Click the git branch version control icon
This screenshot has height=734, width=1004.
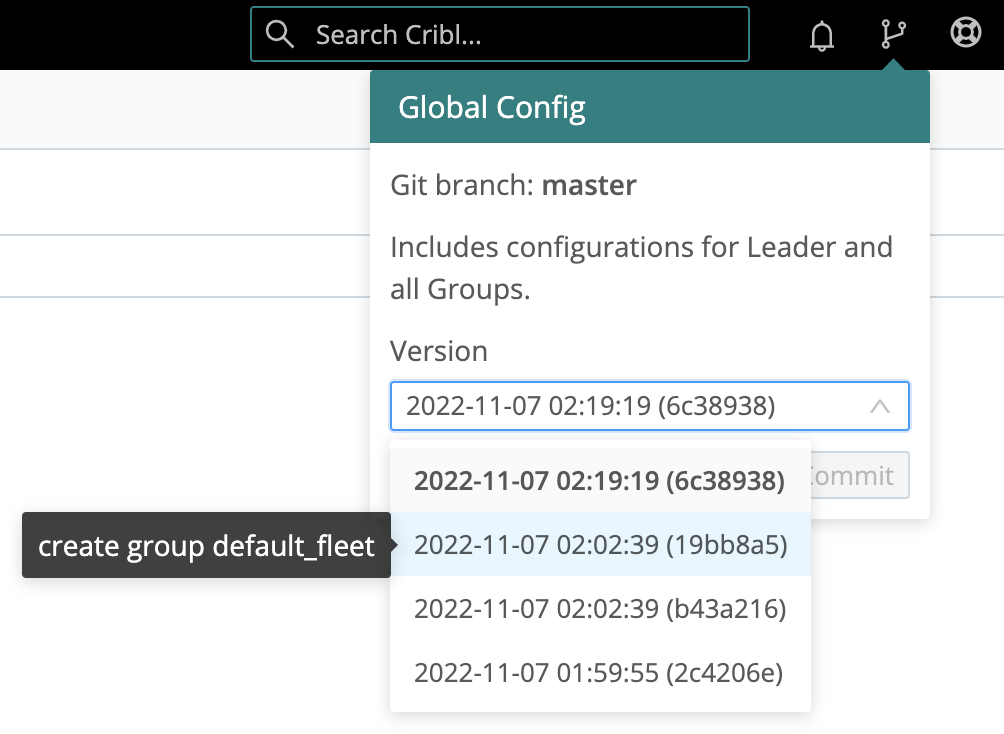[x=893, y=35]
